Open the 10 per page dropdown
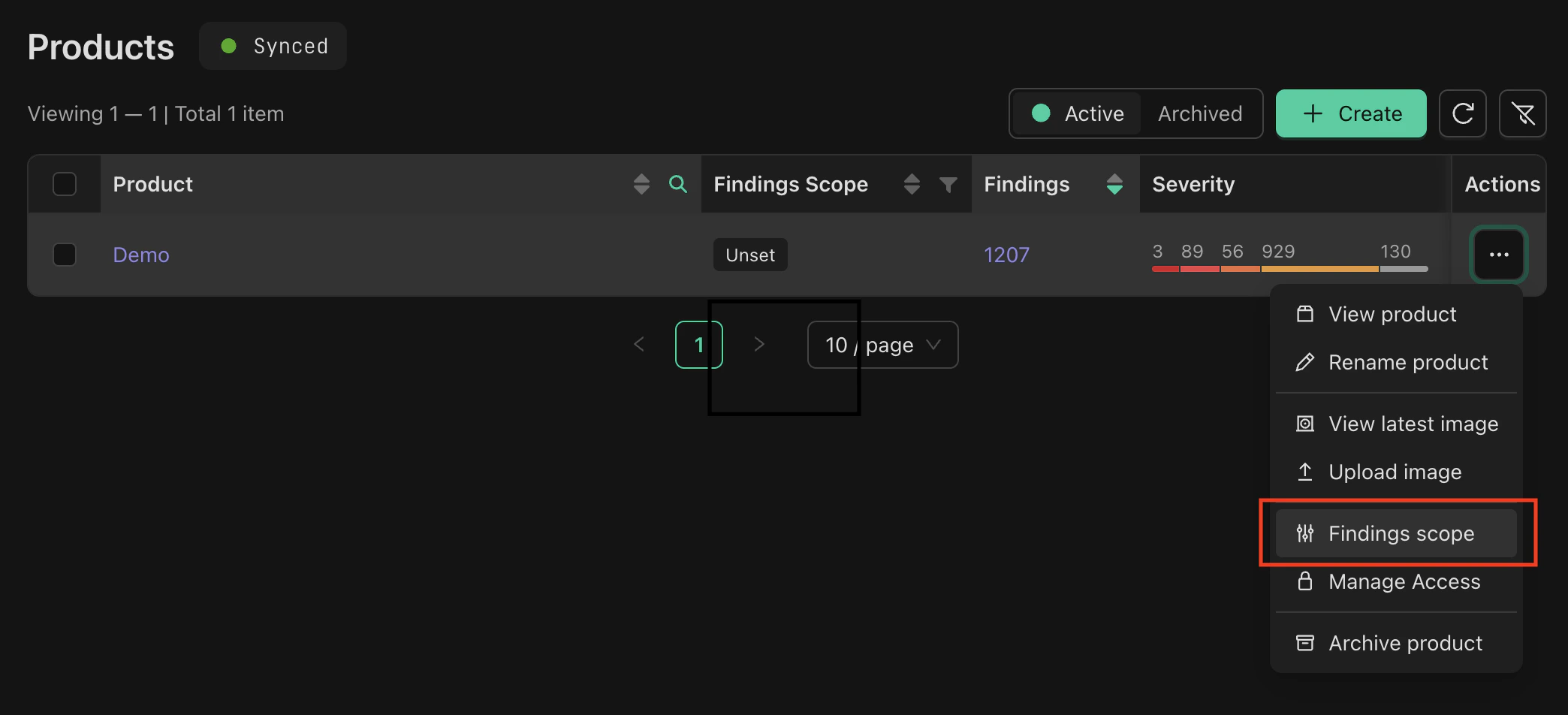 click(882, 344)
